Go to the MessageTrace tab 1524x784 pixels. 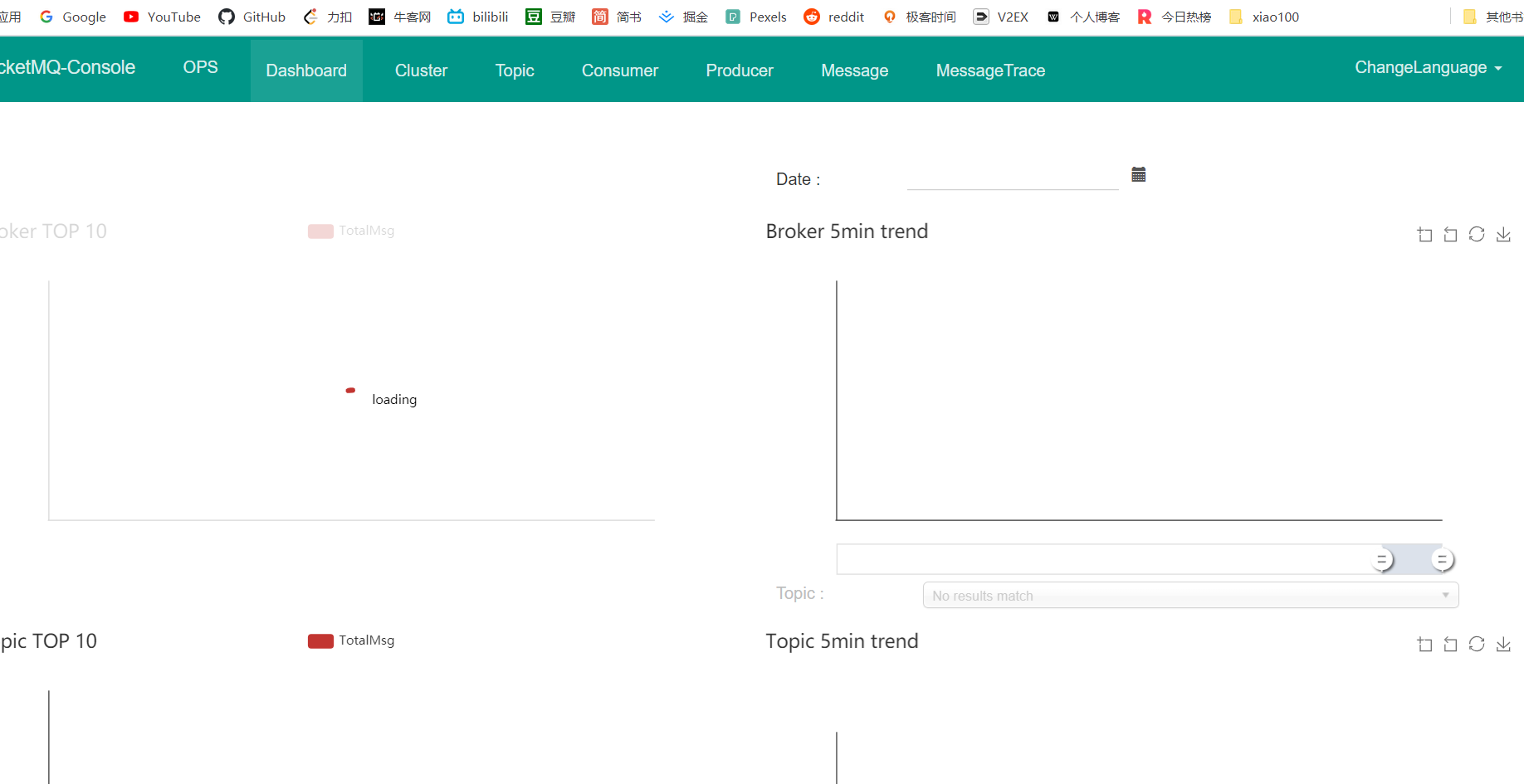pyautogui.click(x=990, y=71)
